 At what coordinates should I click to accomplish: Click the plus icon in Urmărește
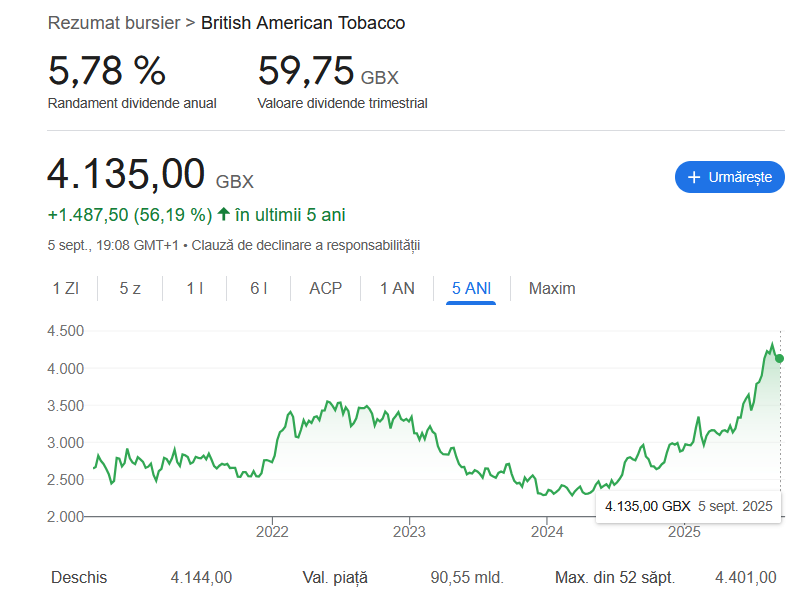tap(694, 177)
